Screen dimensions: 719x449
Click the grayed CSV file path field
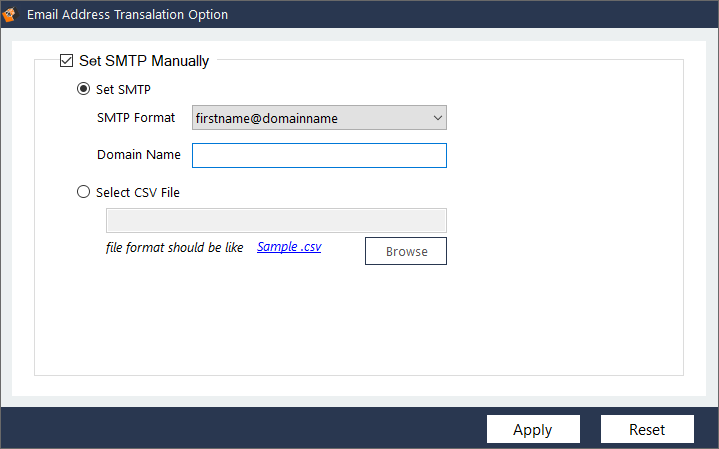tap(276, 221)
